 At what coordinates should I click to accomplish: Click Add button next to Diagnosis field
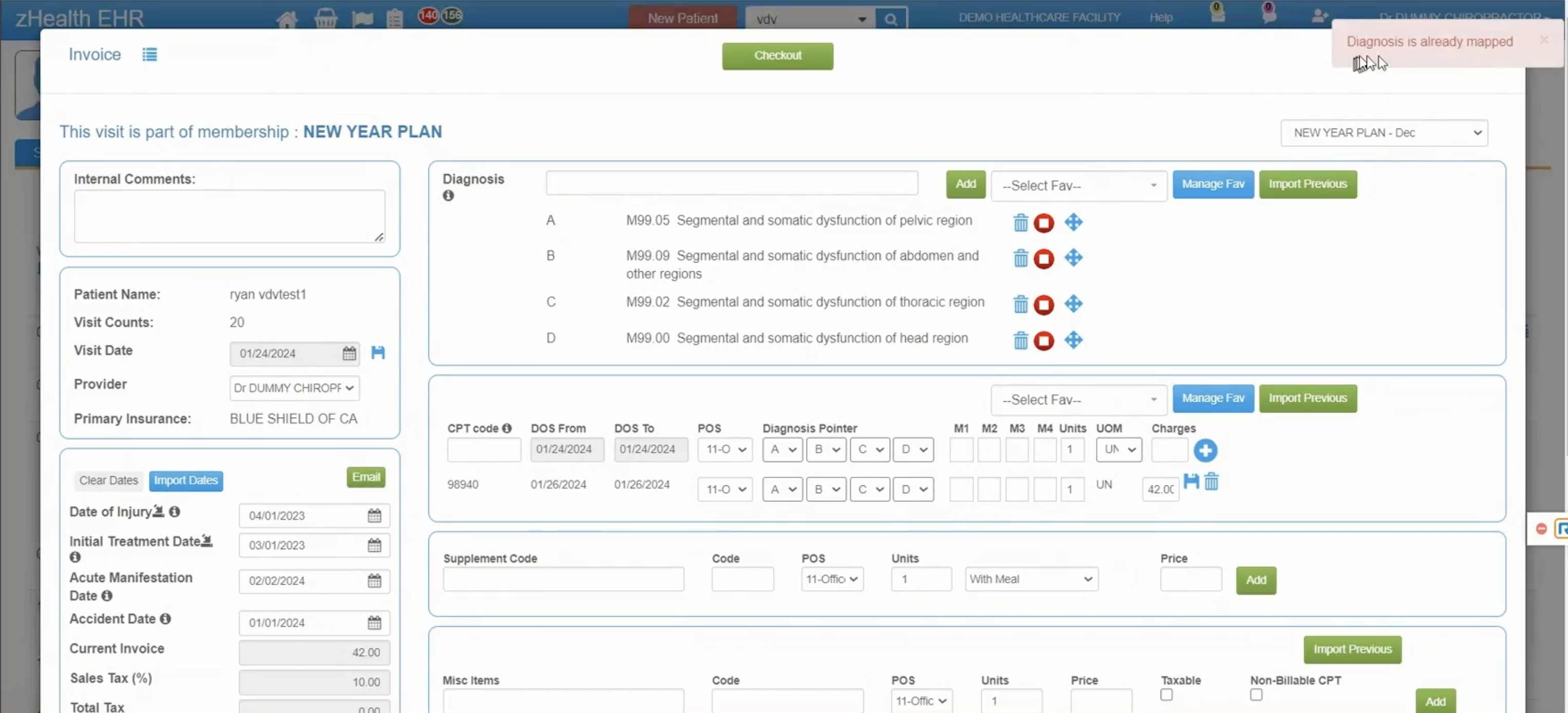965,184
